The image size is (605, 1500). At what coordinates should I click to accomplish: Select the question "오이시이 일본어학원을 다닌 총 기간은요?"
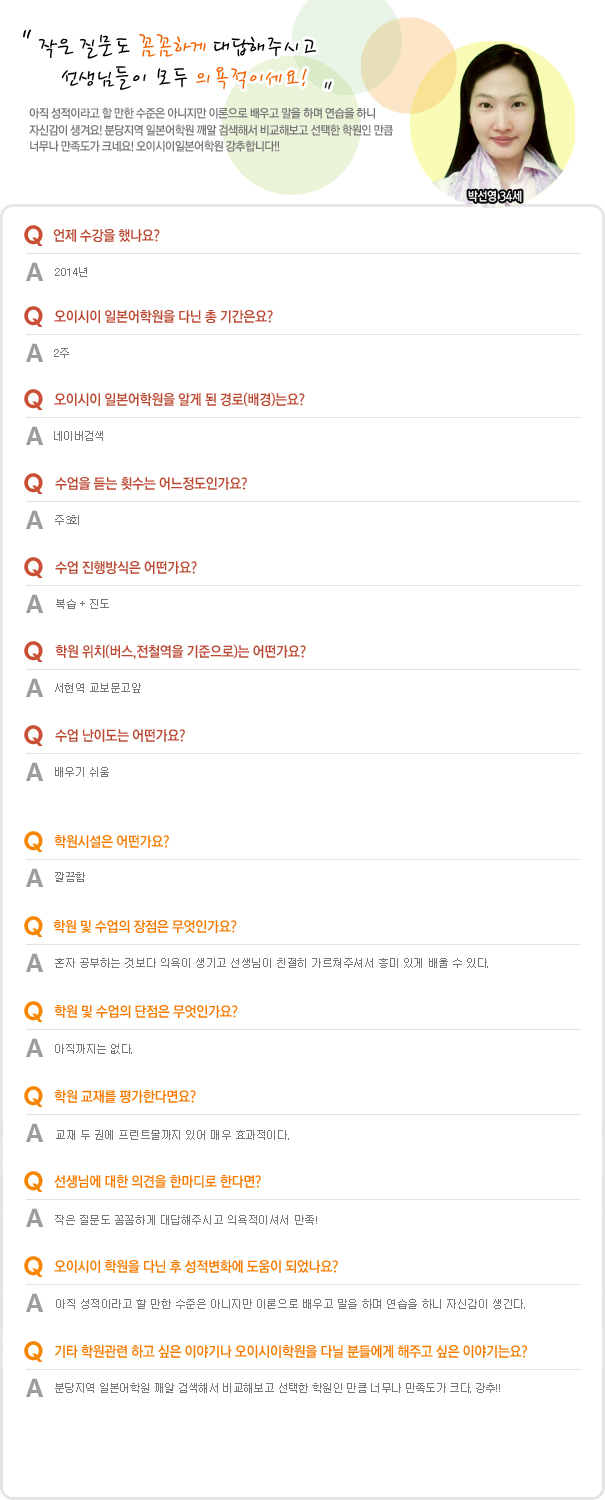click(x=163, y=317)
